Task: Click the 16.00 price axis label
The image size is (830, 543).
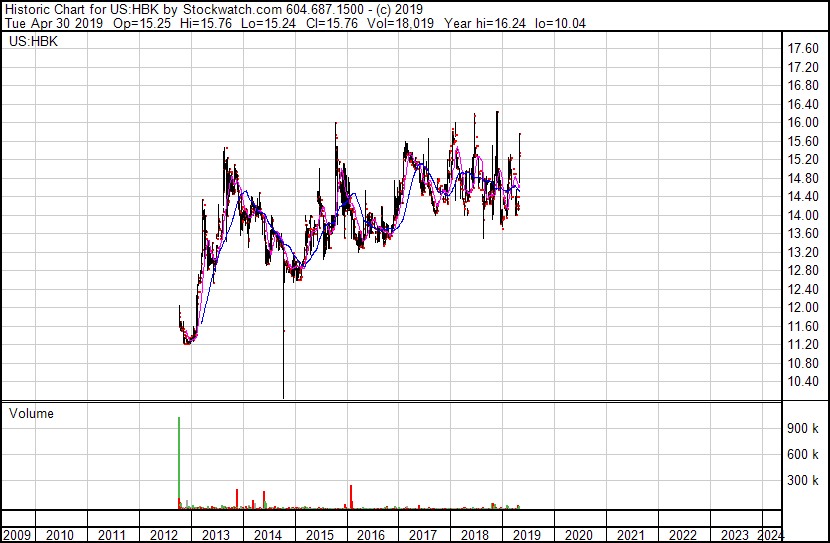Action: click(803, 123)
